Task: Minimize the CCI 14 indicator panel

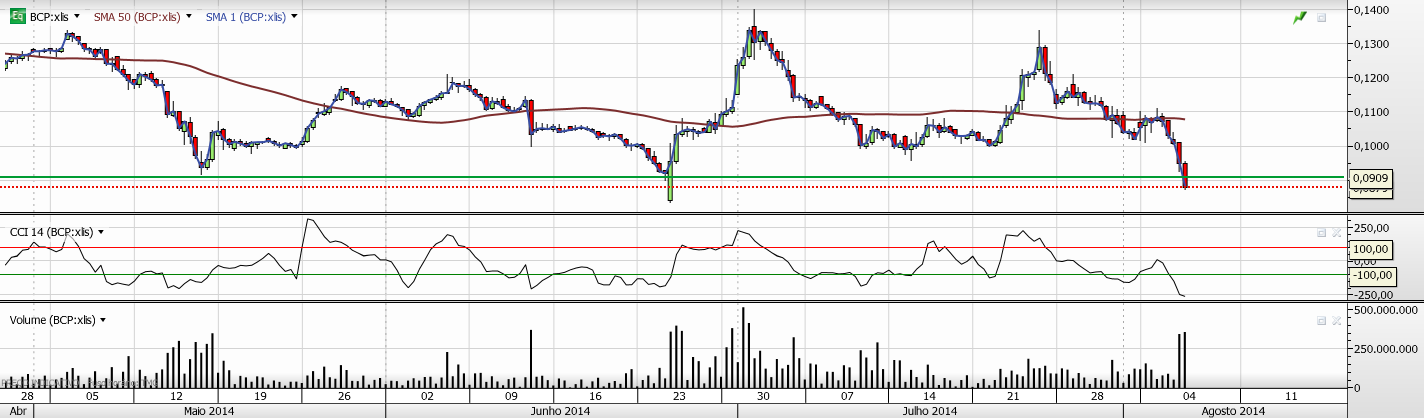Action: click(1321, 232)
